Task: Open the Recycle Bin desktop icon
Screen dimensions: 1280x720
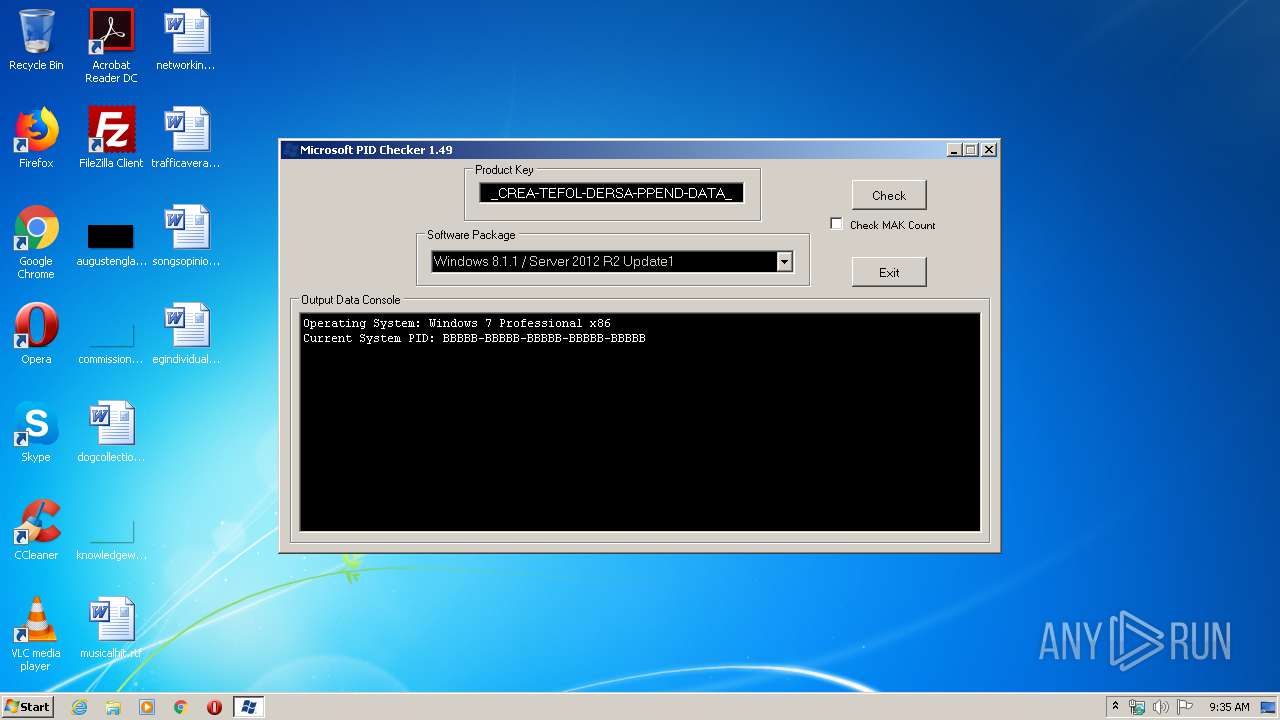Action: pyautogui.click(x=36, y=40)
